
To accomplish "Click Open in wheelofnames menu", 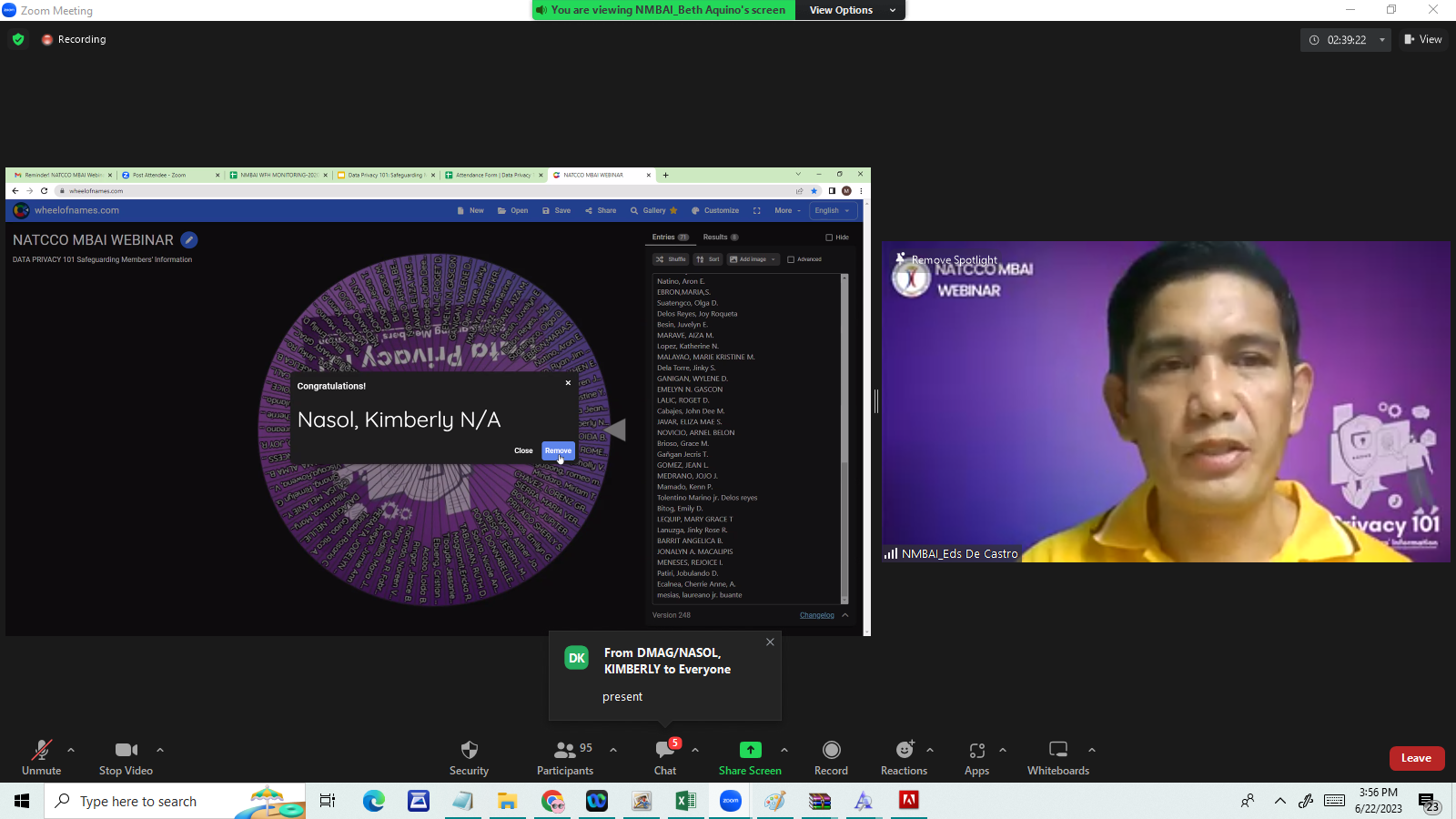I will 513,210.
